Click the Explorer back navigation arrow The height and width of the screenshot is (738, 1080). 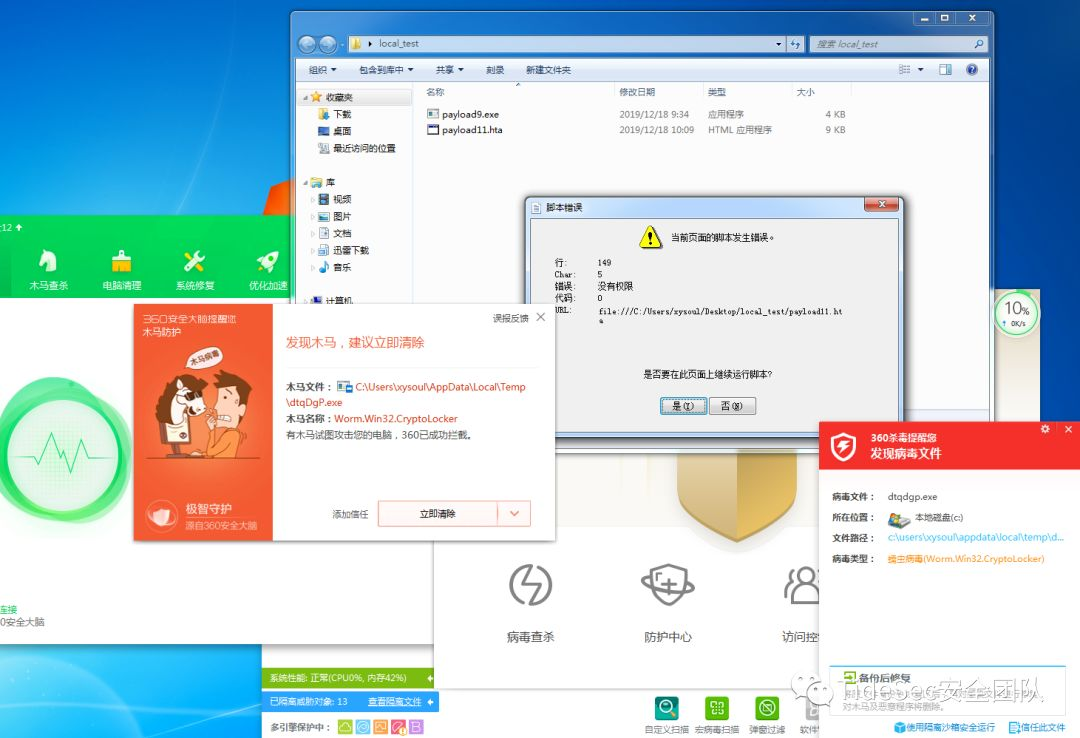(307, 44)
